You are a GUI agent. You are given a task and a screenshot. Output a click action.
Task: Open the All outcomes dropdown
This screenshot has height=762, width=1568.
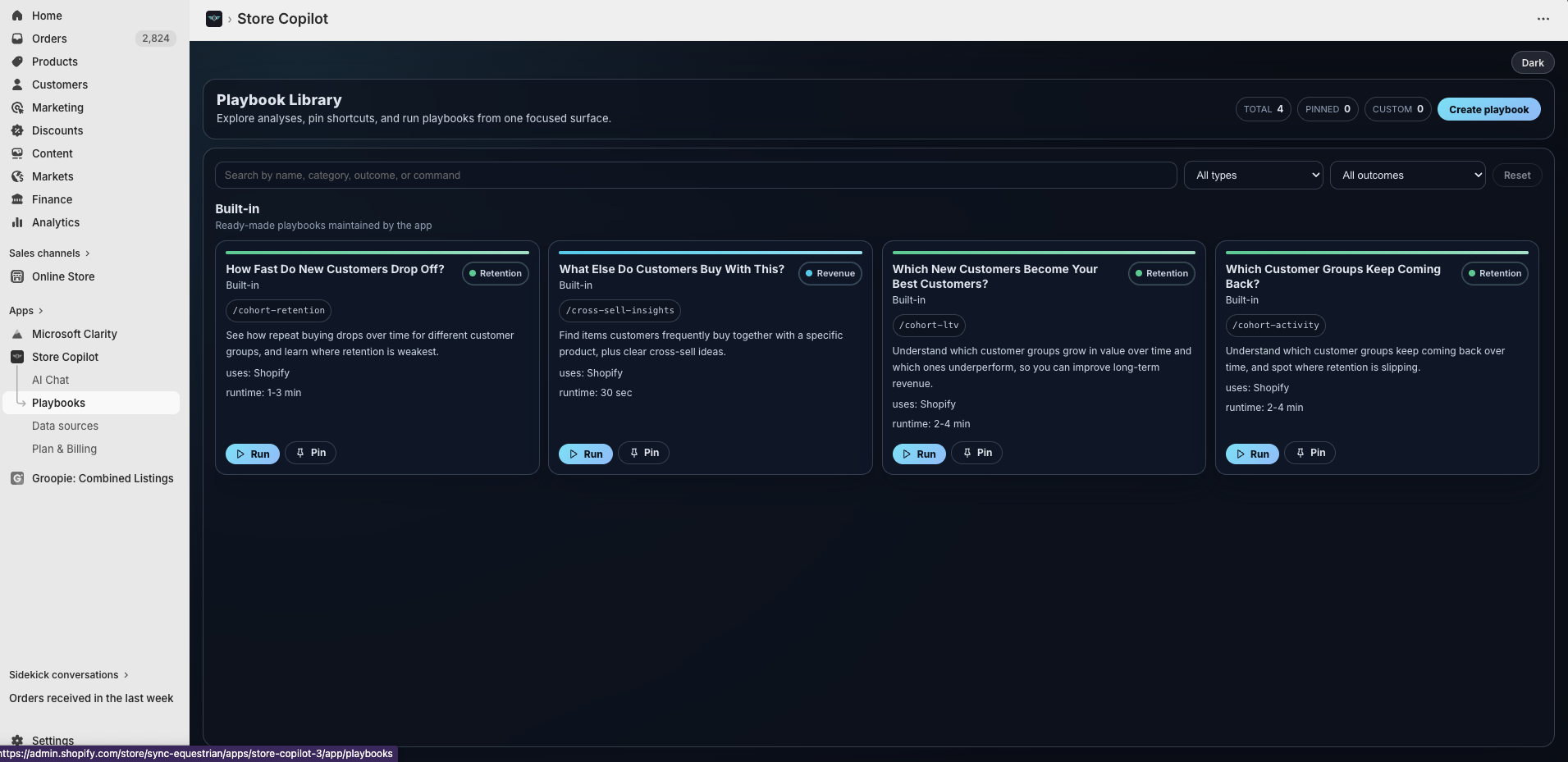tap(1407, 176)
